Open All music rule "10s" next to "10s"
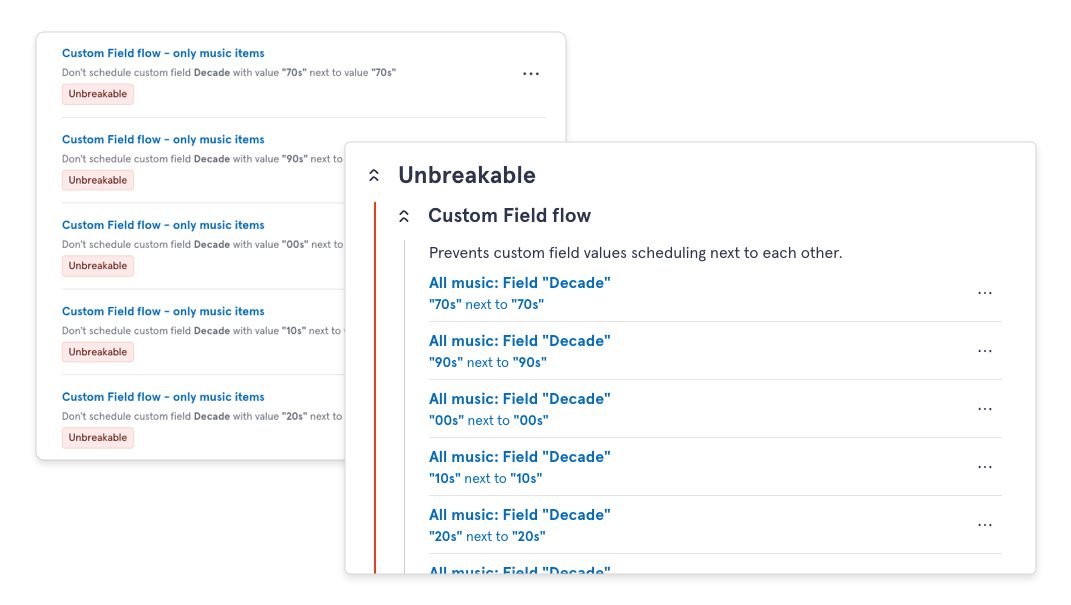The image size is (1071, 605). tap(519, 457)
